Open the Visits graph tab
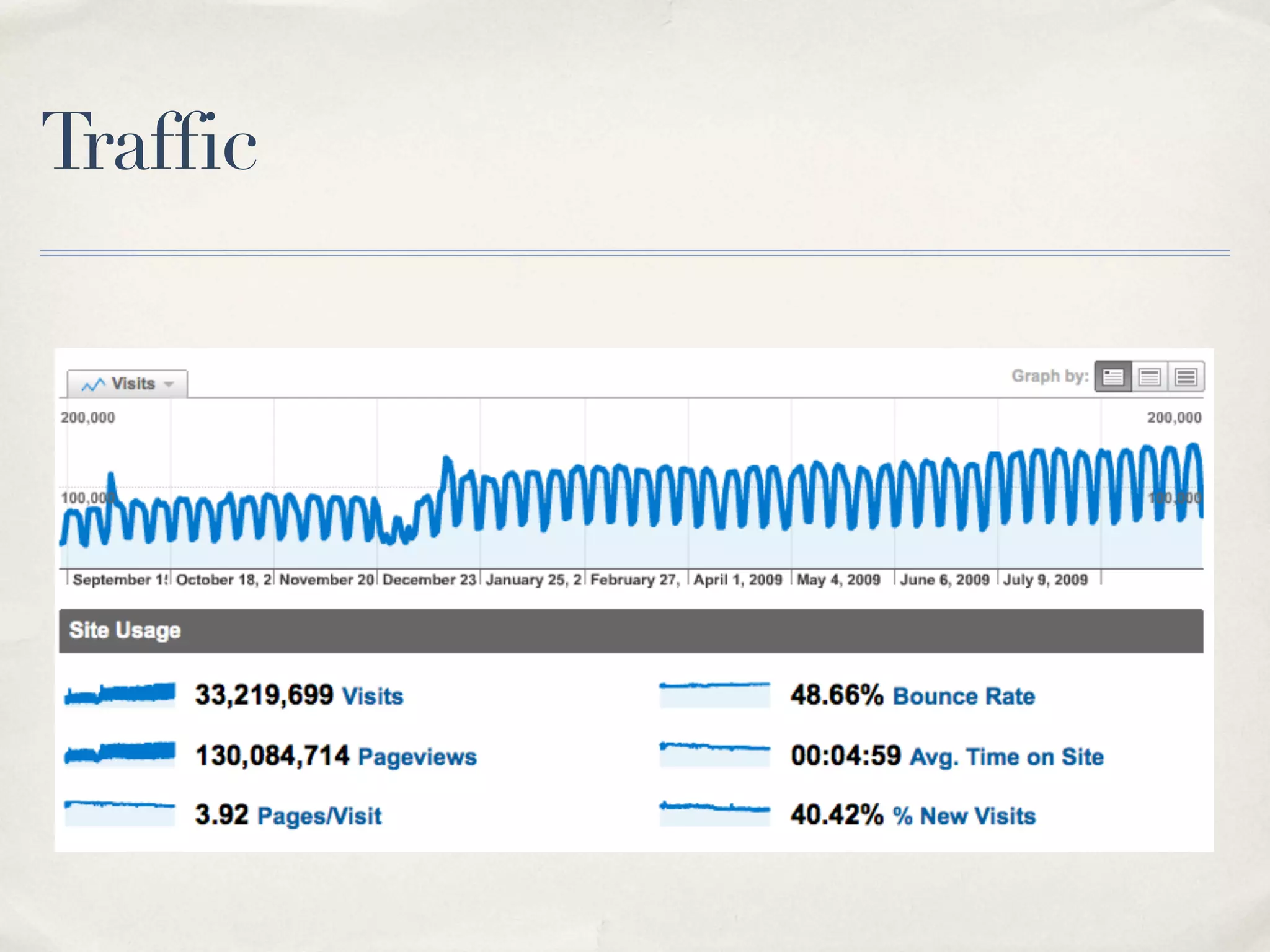 [x=133, y=384]
